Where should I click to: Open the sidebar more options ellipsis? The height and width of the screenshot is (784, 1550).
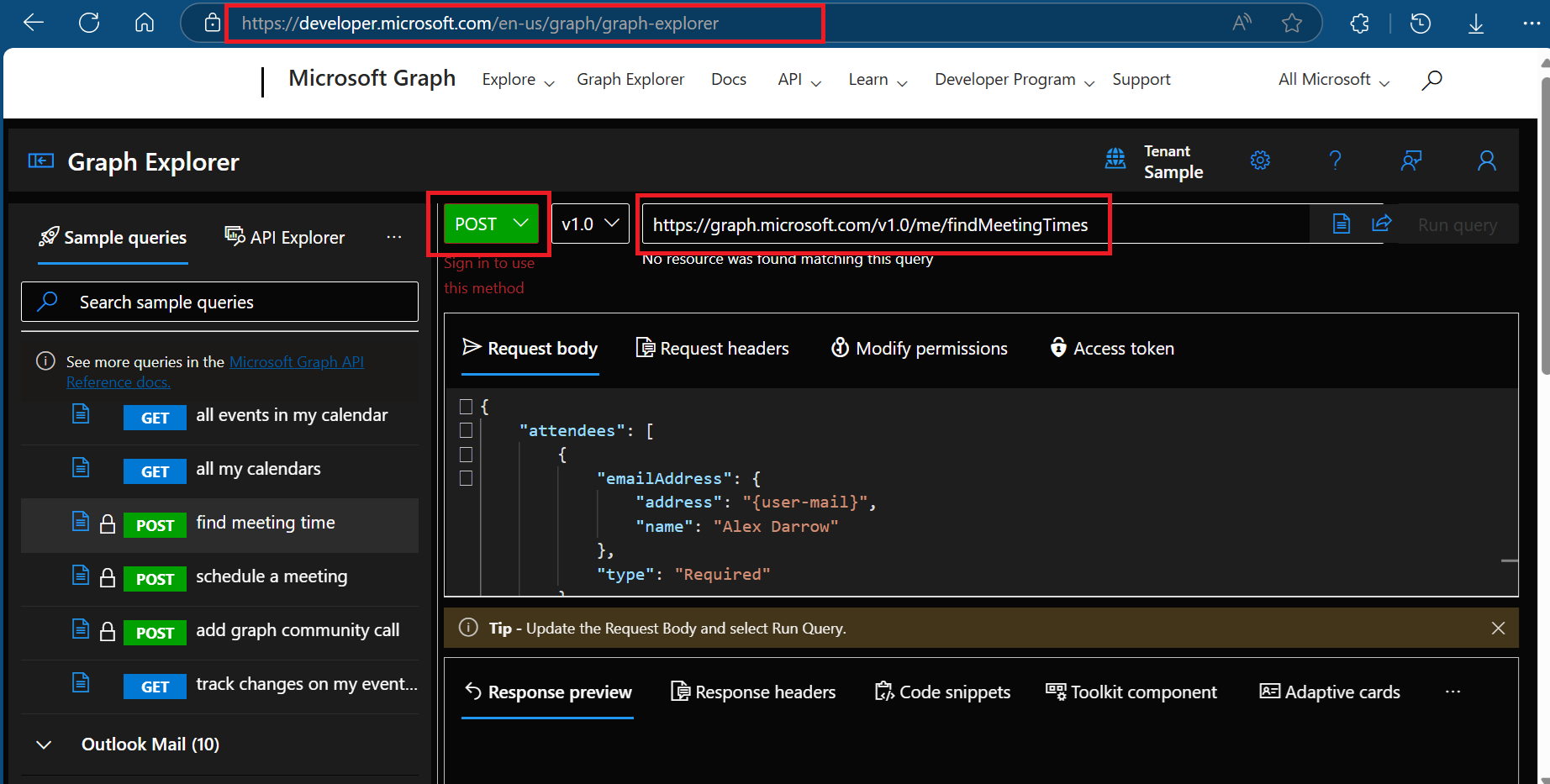click(x=394, y=237)
